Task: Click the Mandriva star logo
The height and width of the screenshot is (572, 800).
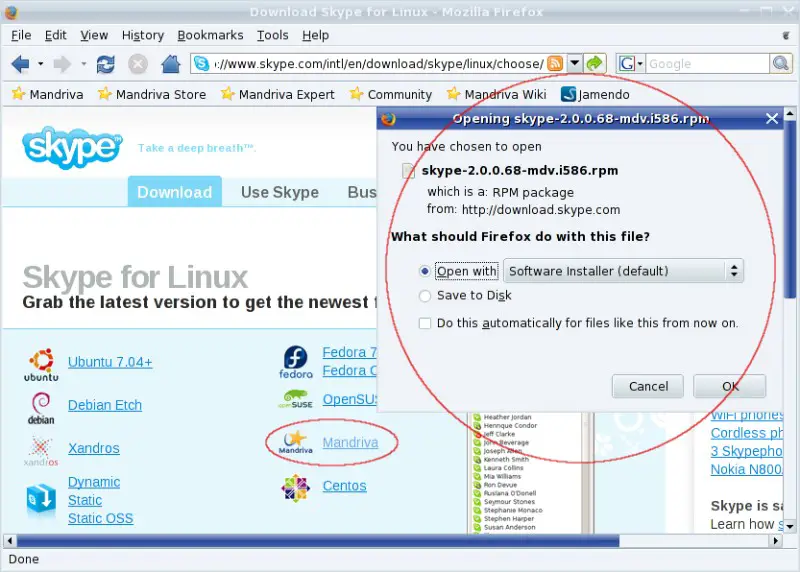Action: click(x=295, y=442)
